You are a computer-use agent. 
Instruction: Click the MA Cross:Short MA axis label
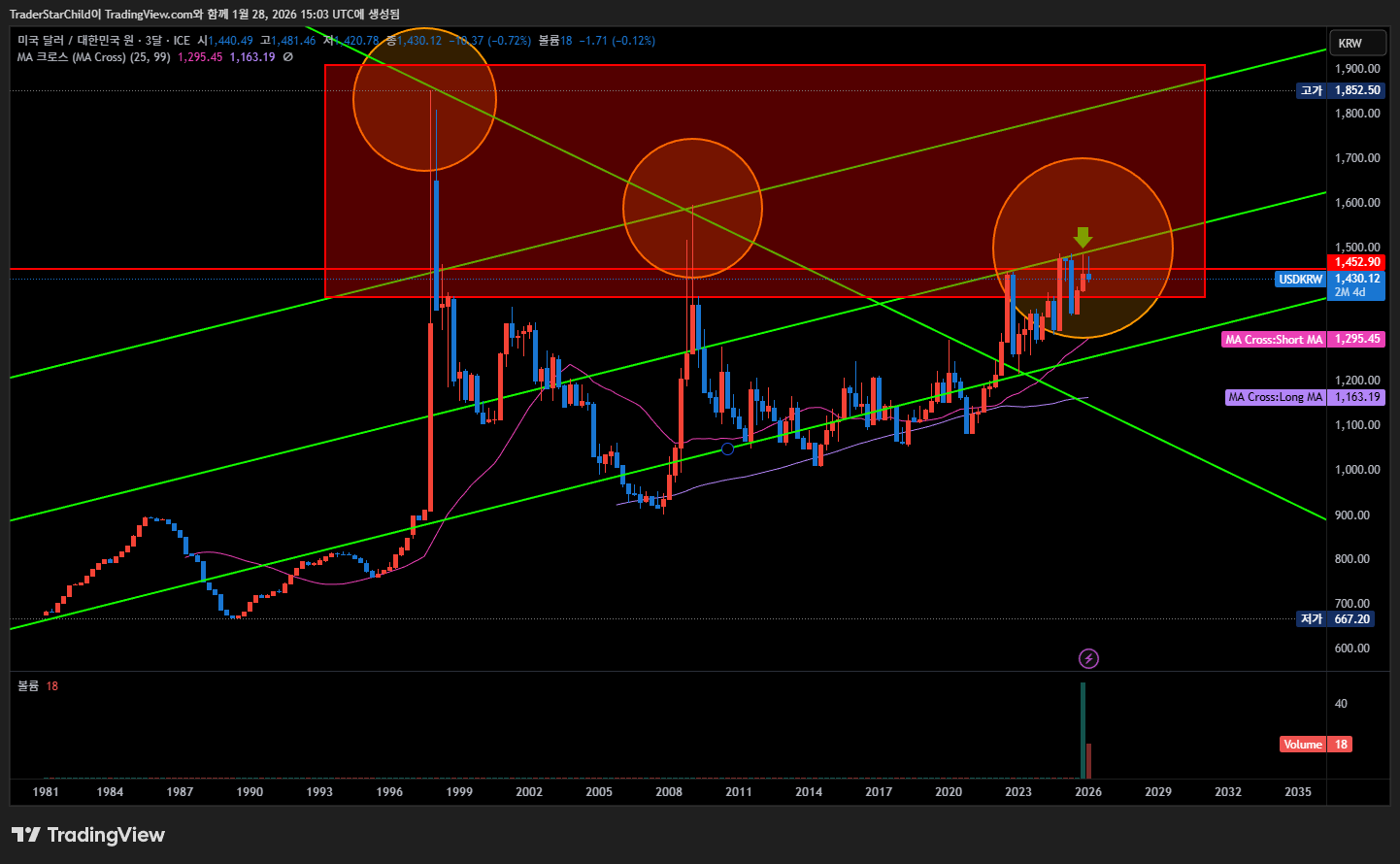pyautogui.click(x=1273, y=340)
